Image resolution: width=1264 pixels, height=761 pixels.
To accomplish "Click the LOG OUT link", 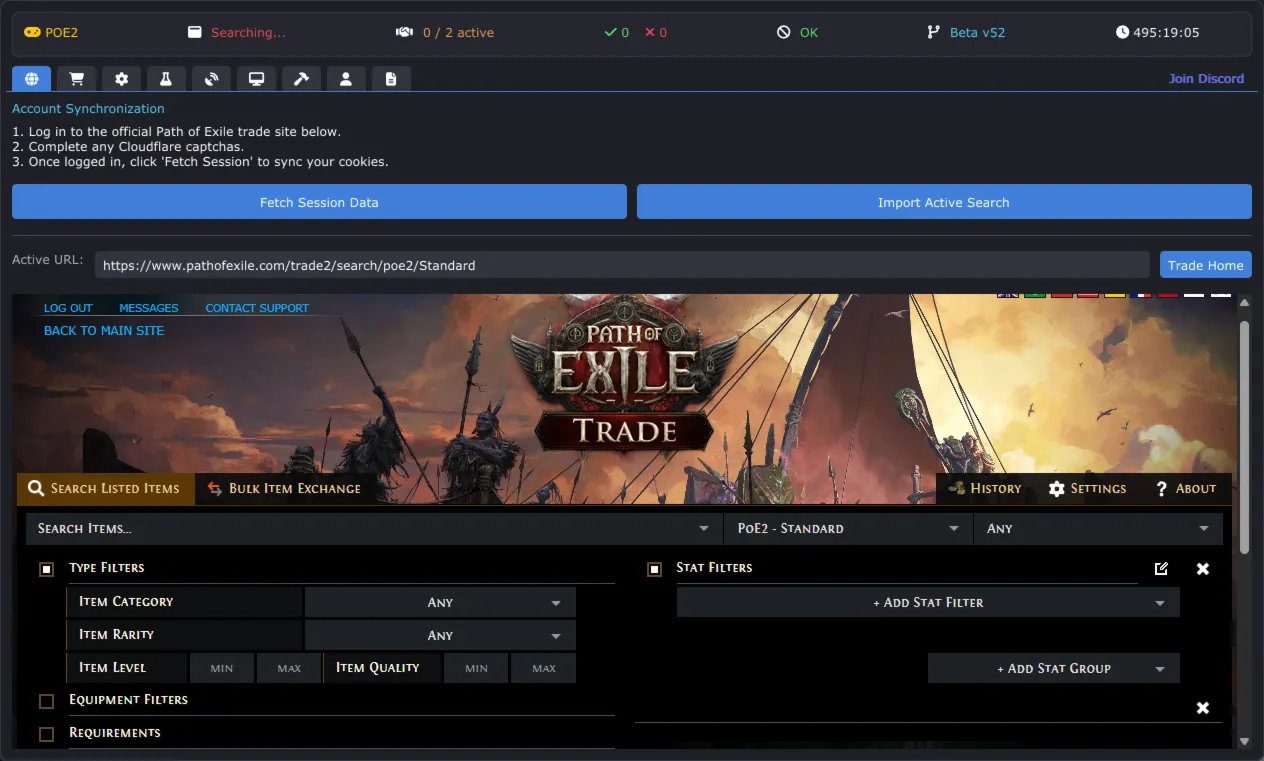I will coord(68,308).
